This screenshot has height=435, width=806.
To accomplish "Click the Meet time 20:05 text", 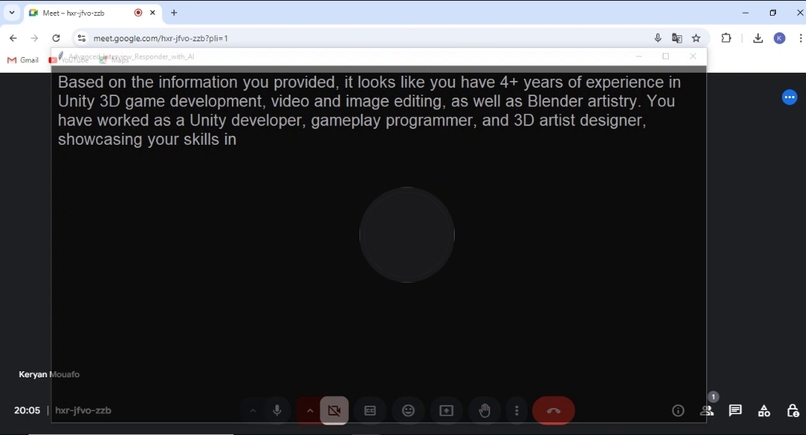I will point(27,410).
